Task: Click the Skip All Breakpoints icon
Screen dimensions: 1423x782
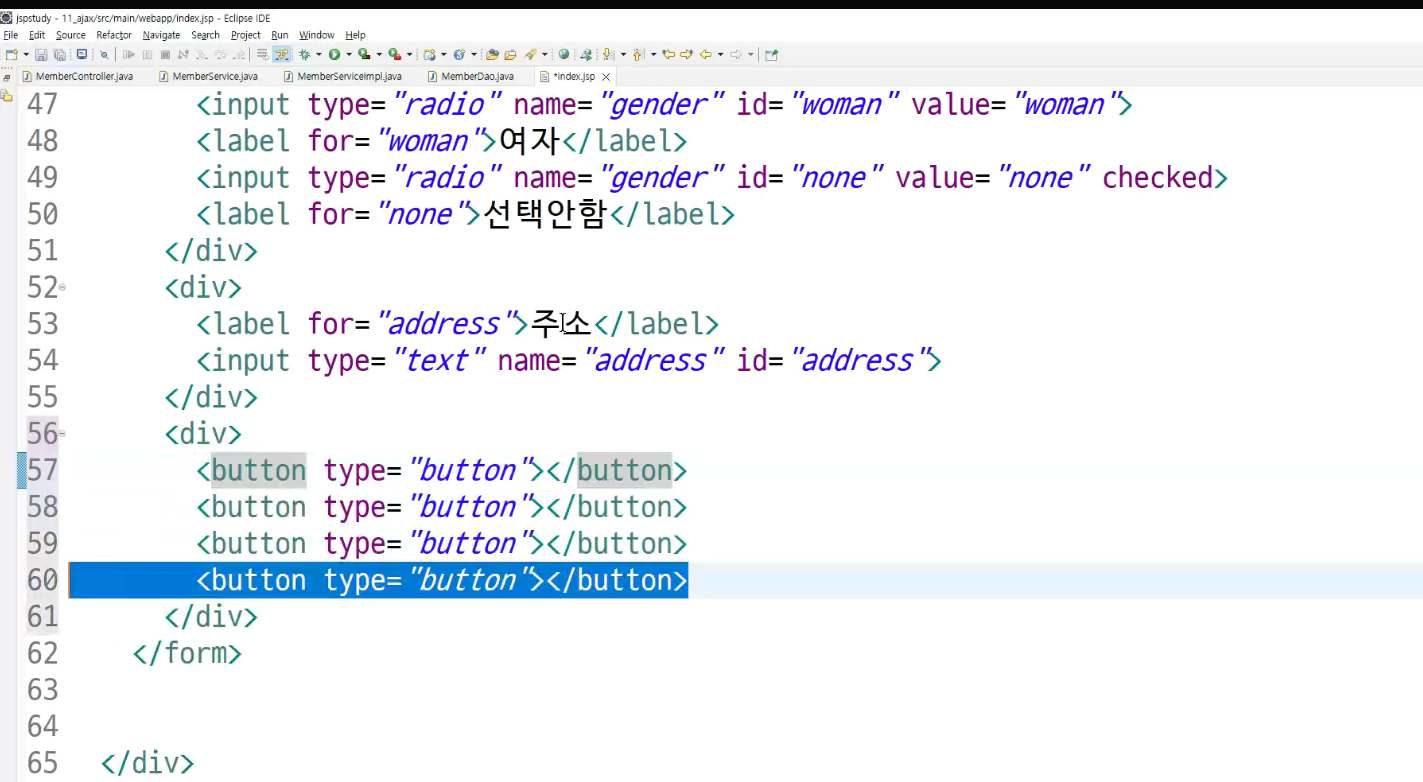Action: click(104, 54)
